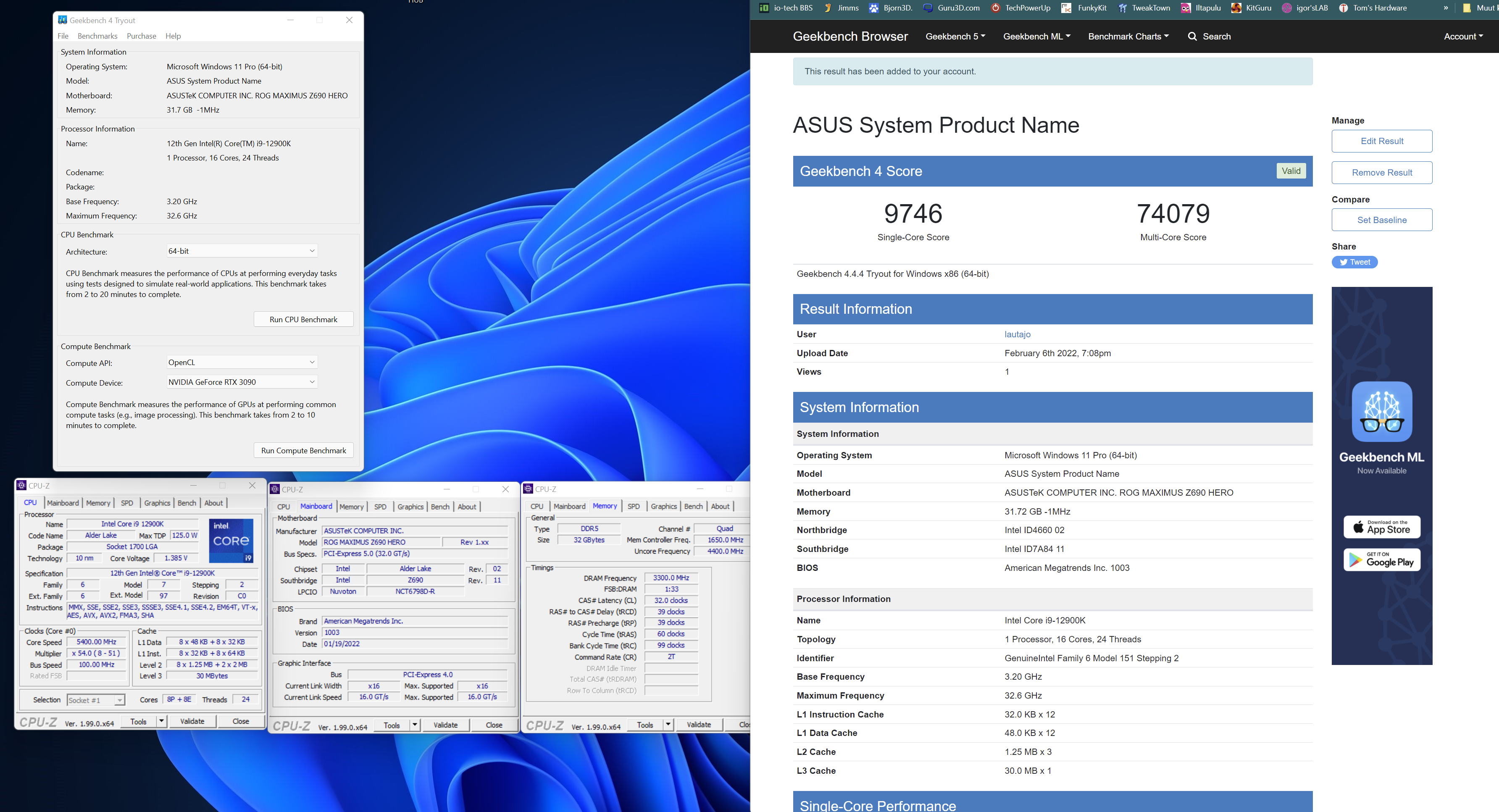
Task: Click Remove Result button
Action: [1382, 173]
